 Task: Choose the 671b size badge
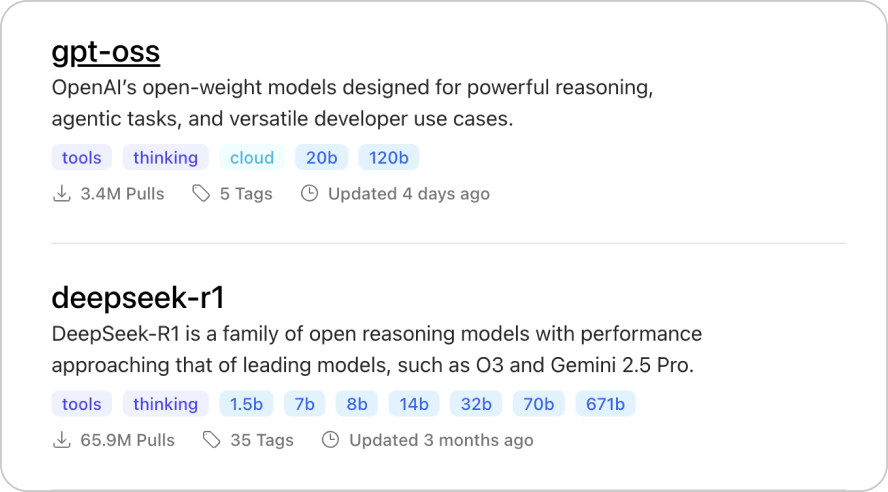605,404
